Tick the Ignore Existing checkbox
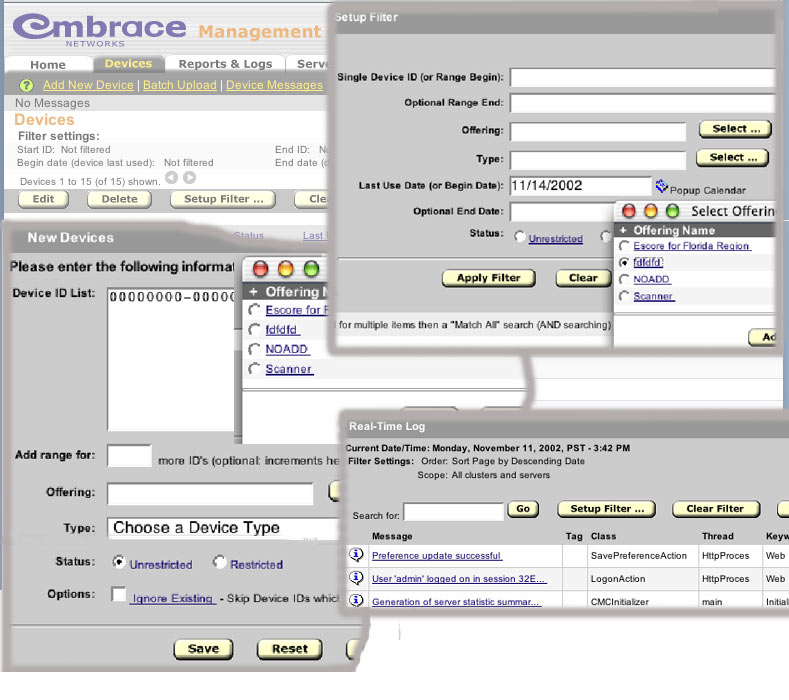Viewport: 789px width, 700px height. (x=119, y=594)
